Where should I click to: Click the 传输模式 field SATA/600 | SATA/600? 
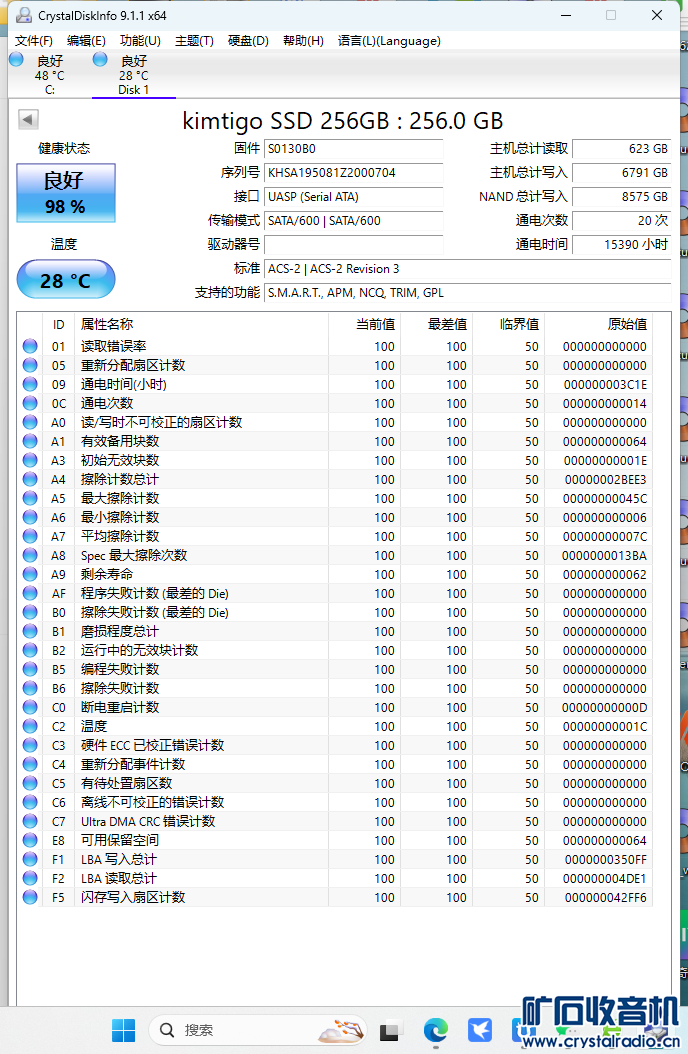tap(353, 221)
